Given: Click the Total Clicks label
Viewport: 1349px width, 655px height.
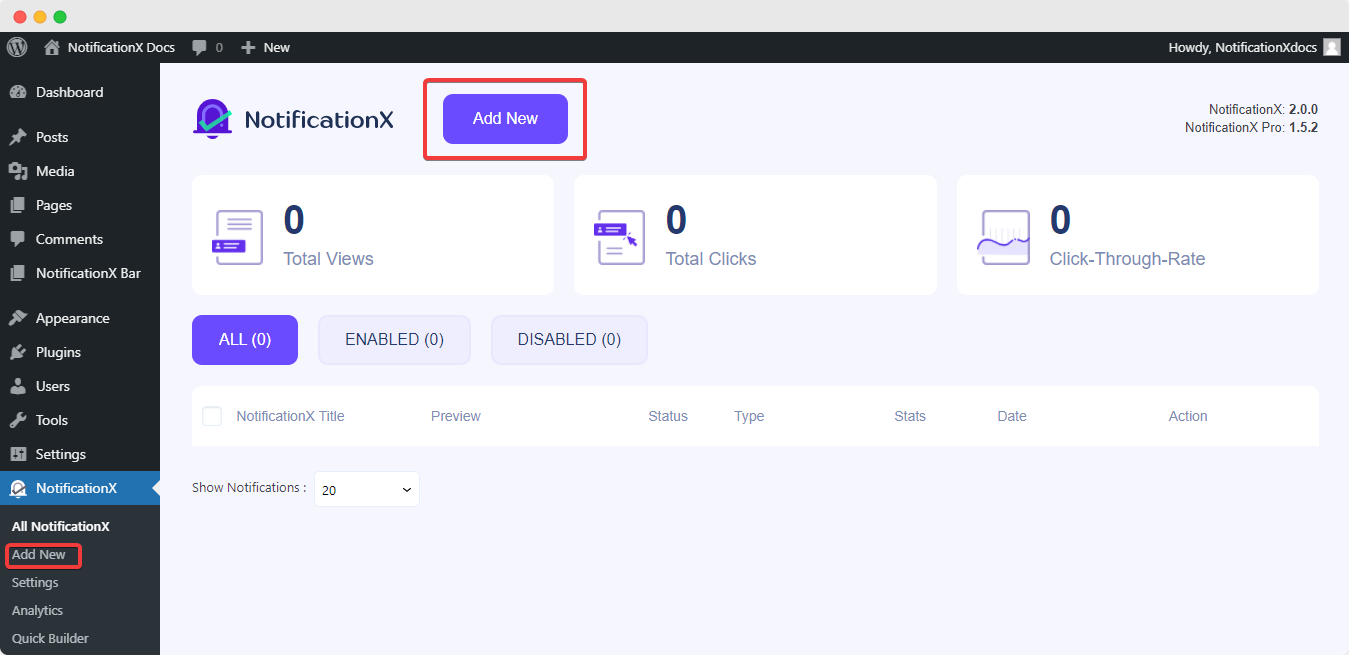Looking at the screenshot, I should point(711,259).
